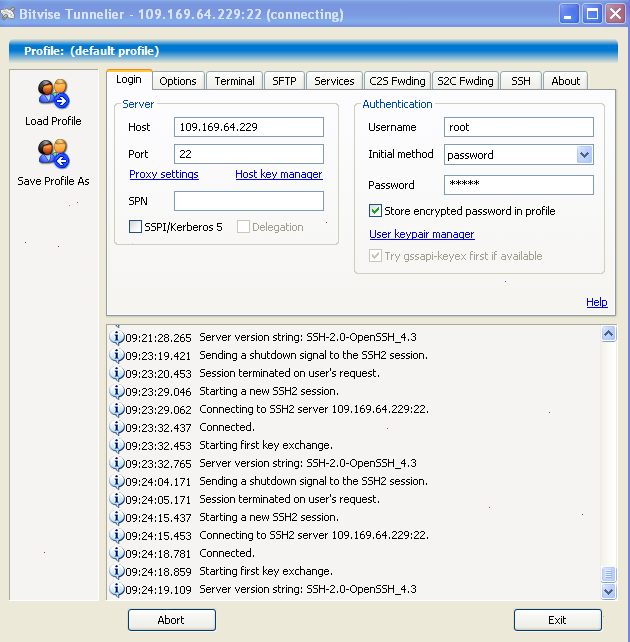
Task: Click info icon beside 09:24:19.109 log entry
Action: 117,590
